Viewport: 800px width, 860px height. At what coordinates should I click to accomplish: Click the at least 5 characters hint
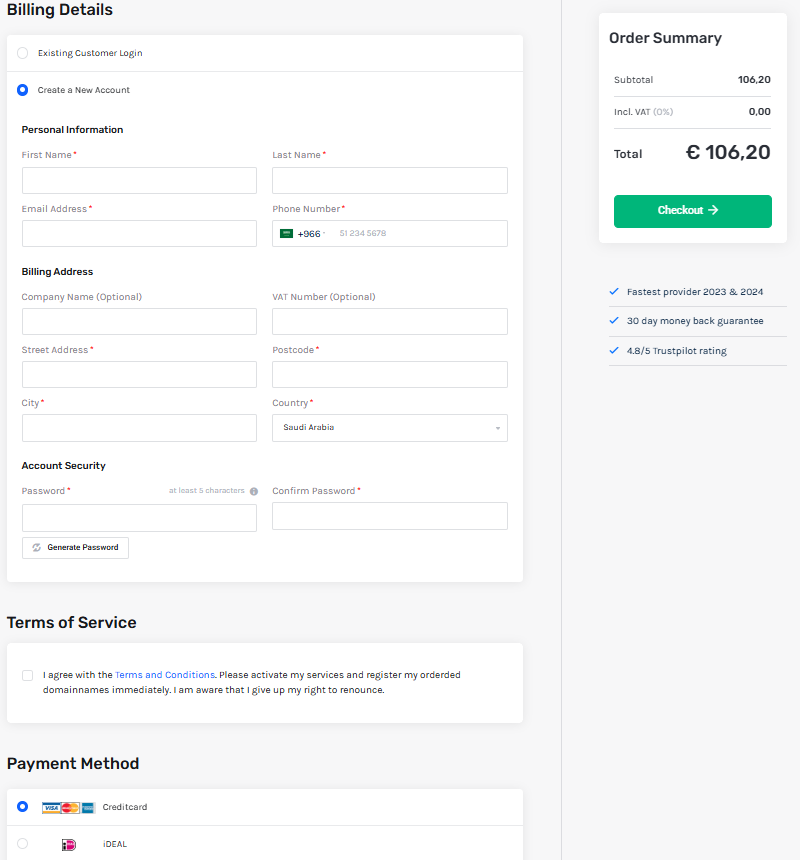click(207, 490)
